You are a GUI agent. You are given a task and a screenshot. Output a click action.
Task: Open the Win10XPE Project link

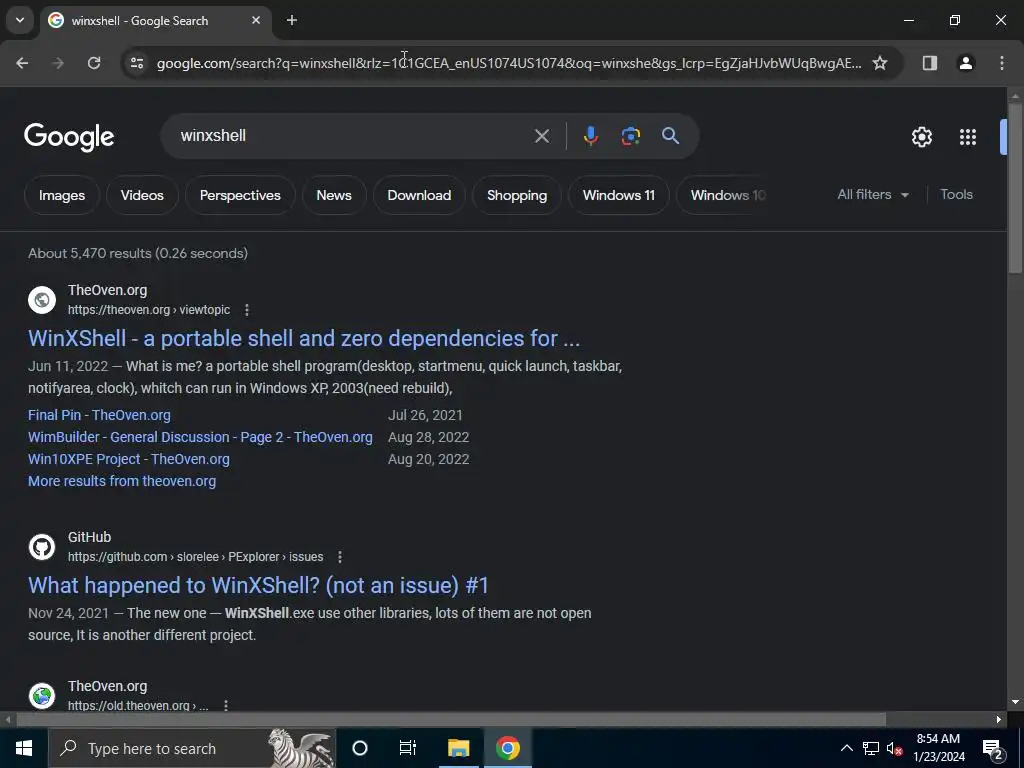click(x=129, y=459)
